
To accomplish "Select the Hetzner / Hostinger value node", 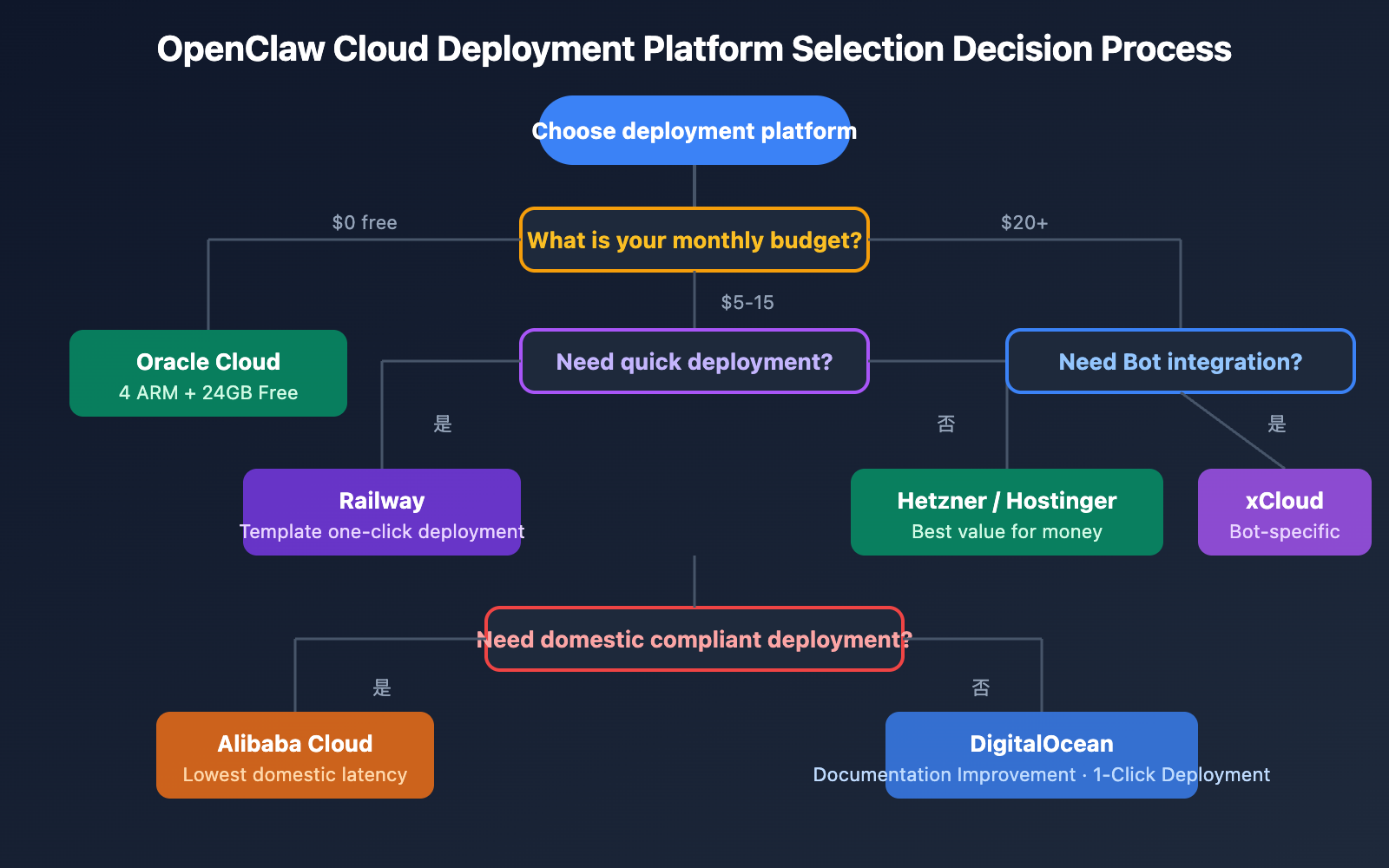I will [x=1006, y=512].
